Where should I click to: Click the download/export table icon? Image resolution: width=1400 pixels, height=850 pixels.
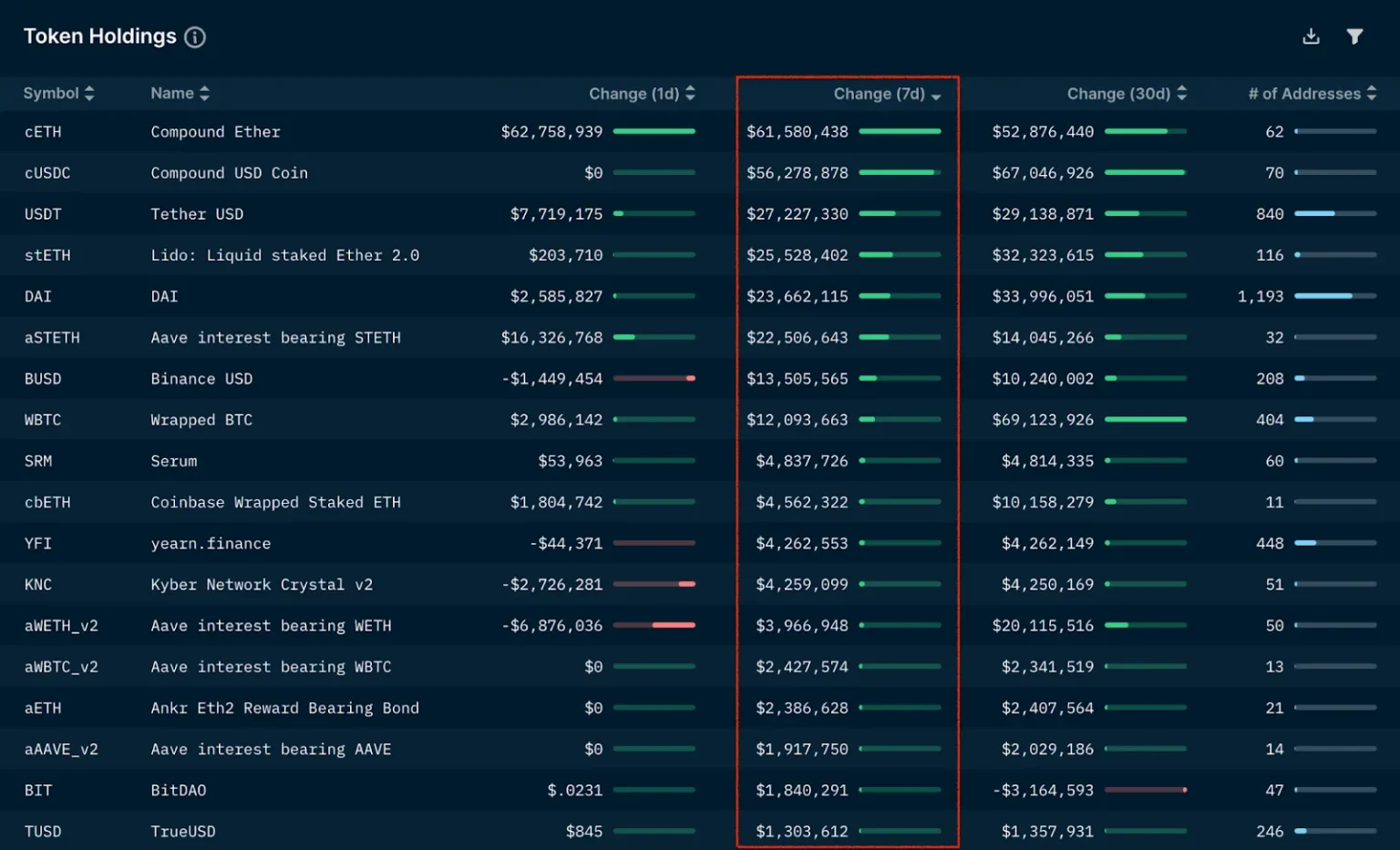[x=1310, y=36]
